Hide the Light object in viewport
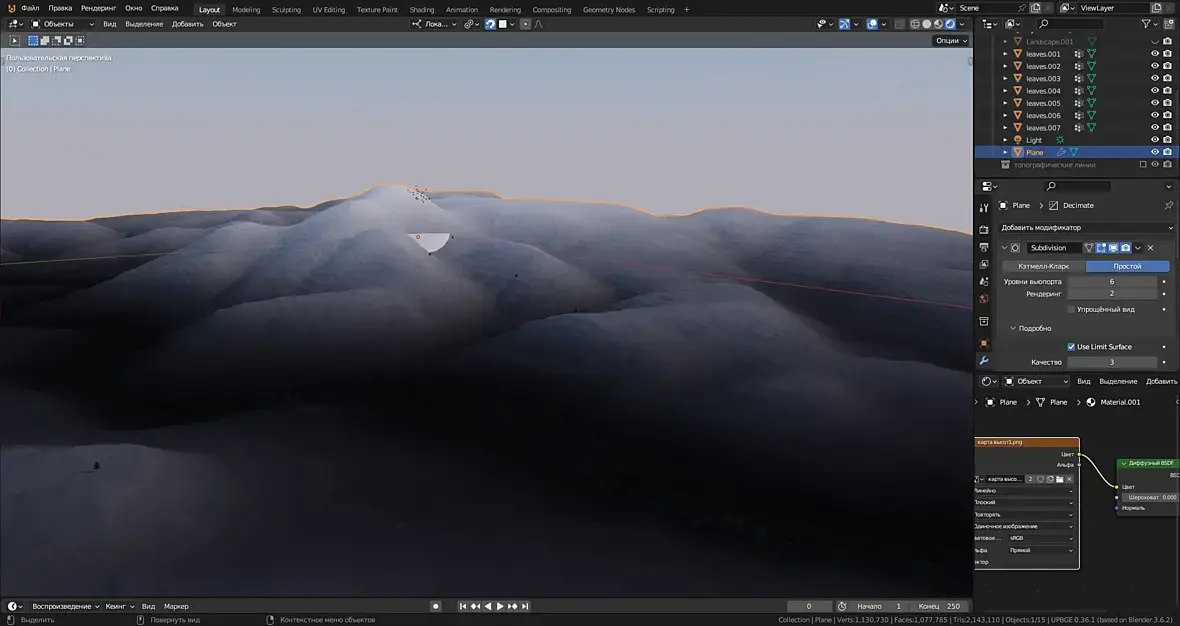The width and height of the screenshot is (1180, 626). (1155, 140)
